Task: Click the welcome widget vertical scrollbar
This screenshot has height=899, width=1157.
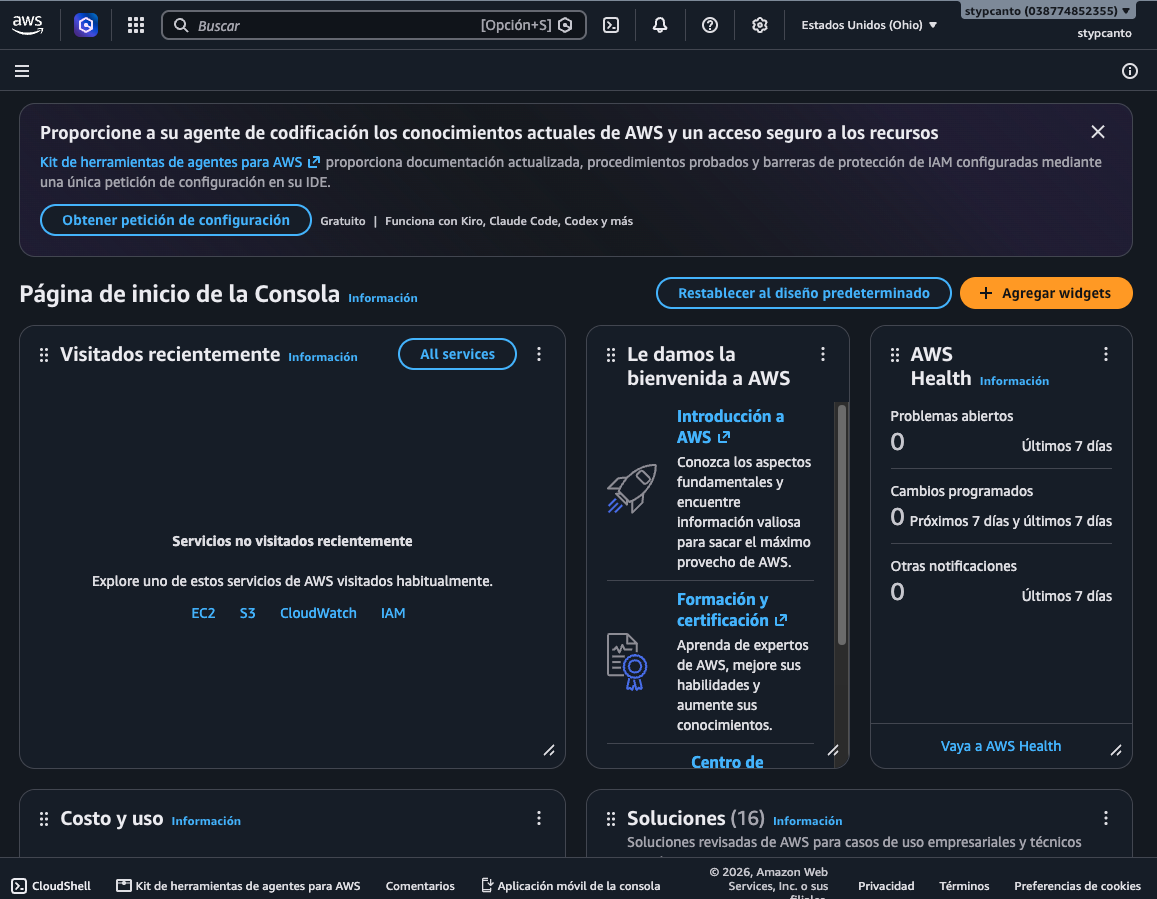Action: coord(841,524)
